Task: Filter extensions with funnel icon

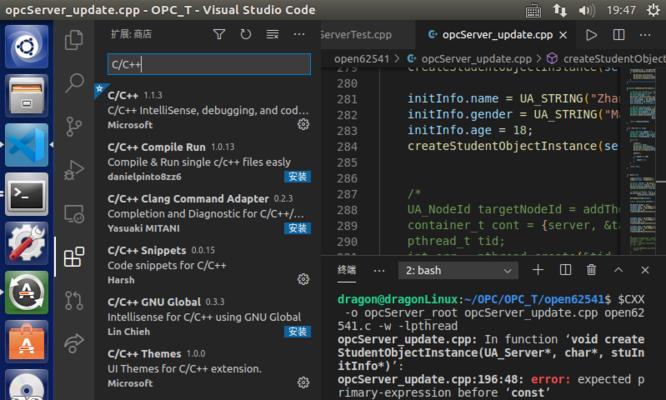Action: (219, 34)
